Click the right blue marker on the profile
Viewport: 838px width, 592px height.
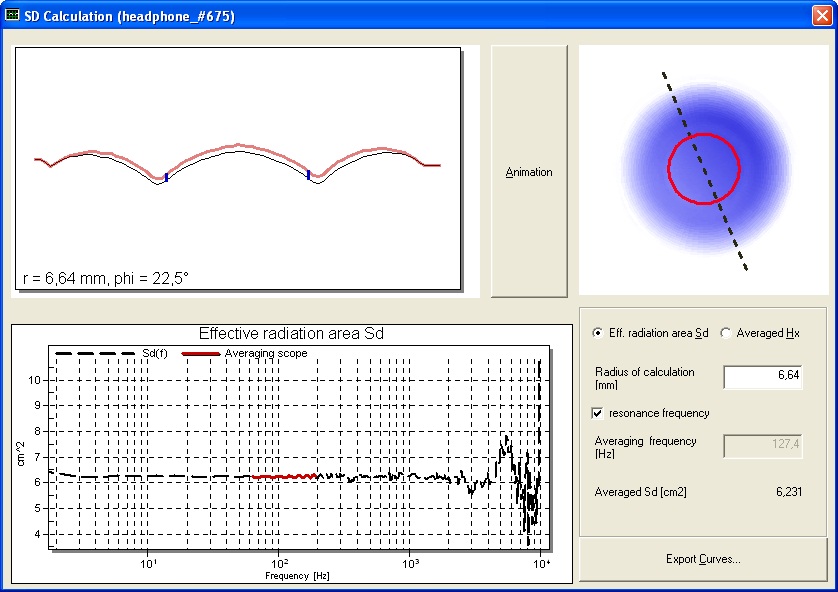pos(309,174)
